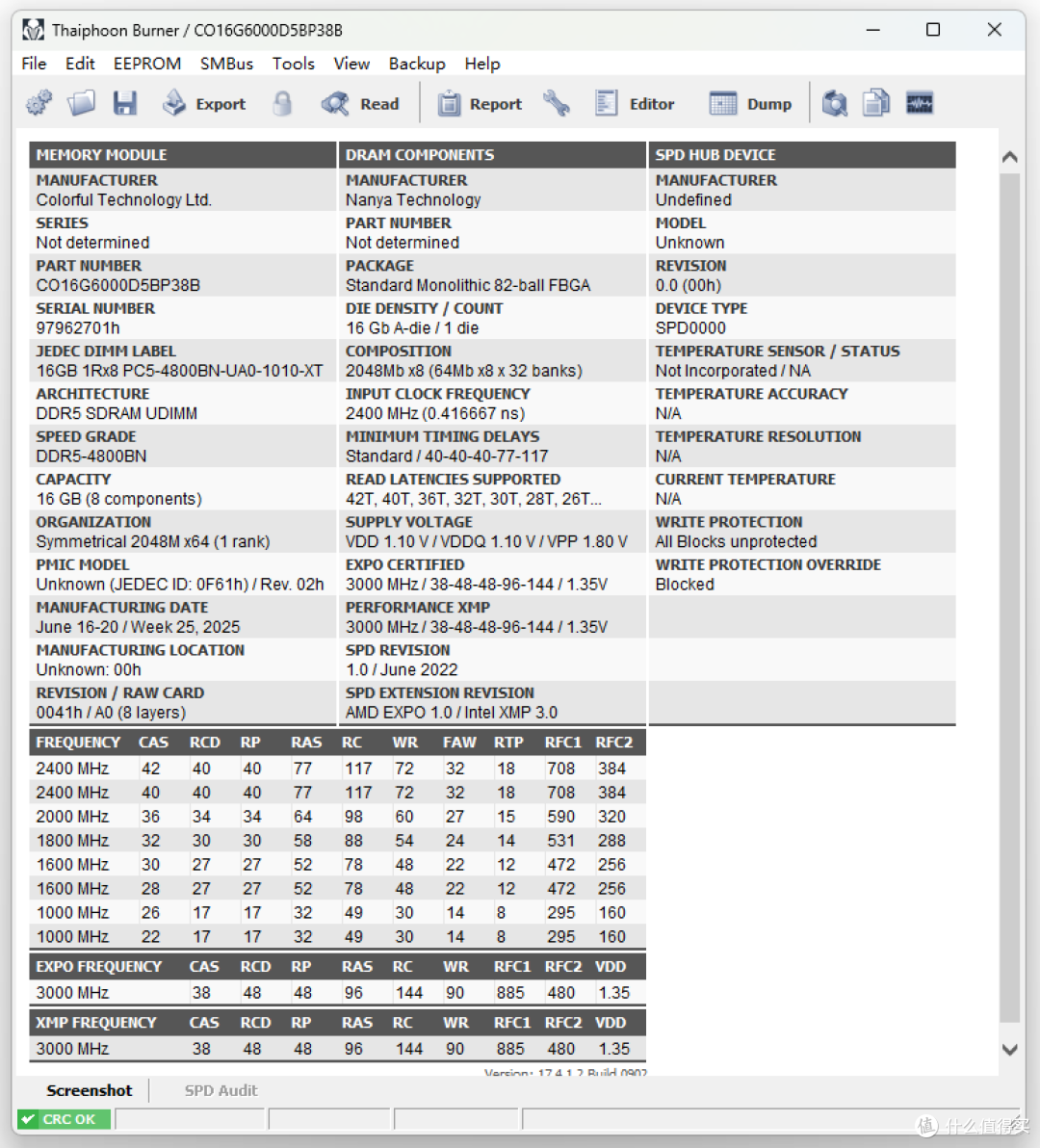Click the scrollbar up arrow
1040x1148 pixels.
pyautogui.click(x=1010, y=157)
